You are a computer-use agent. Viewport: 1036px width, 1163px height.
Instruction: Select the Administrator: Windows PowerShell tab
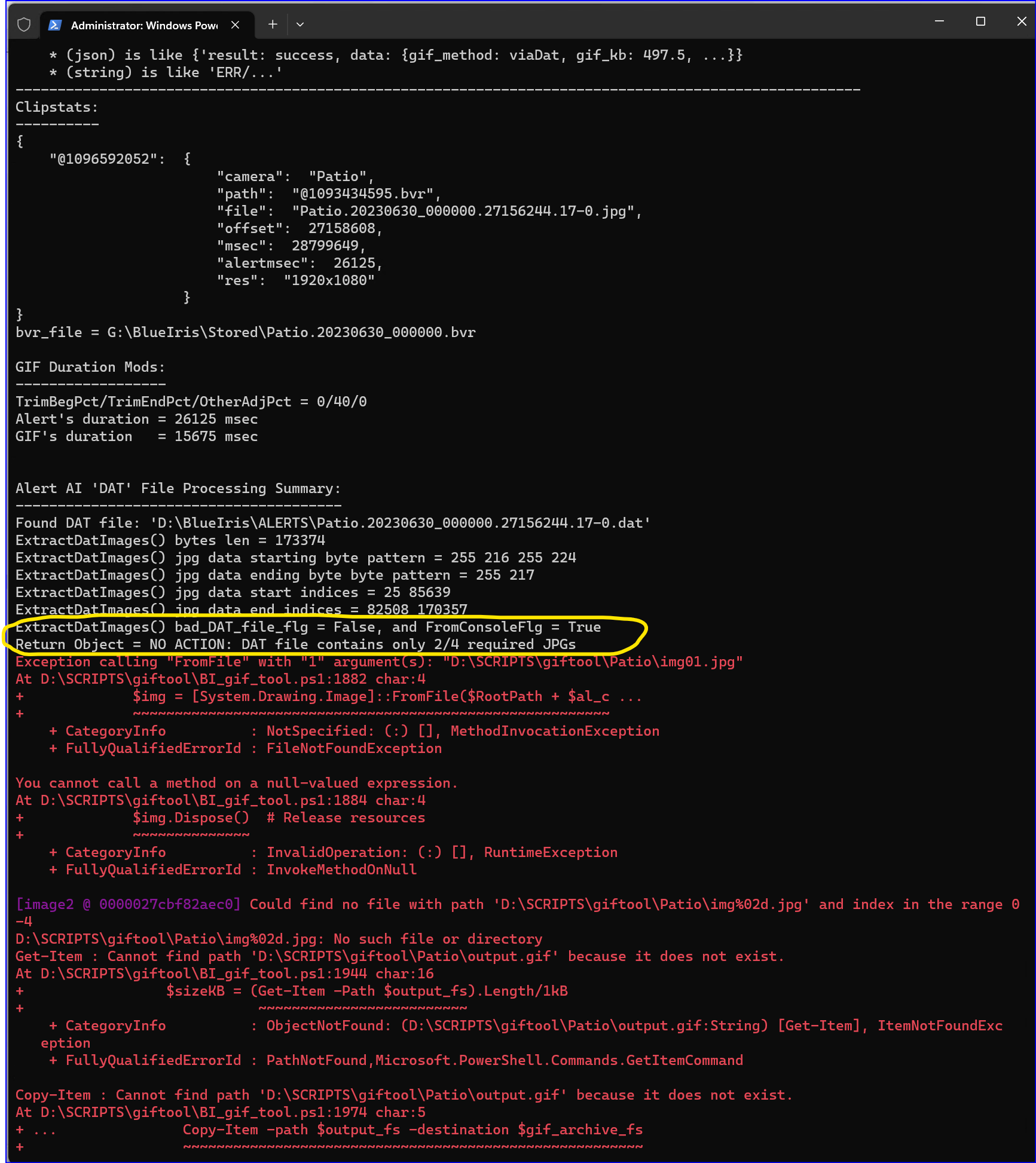click(x=143, y=25)
